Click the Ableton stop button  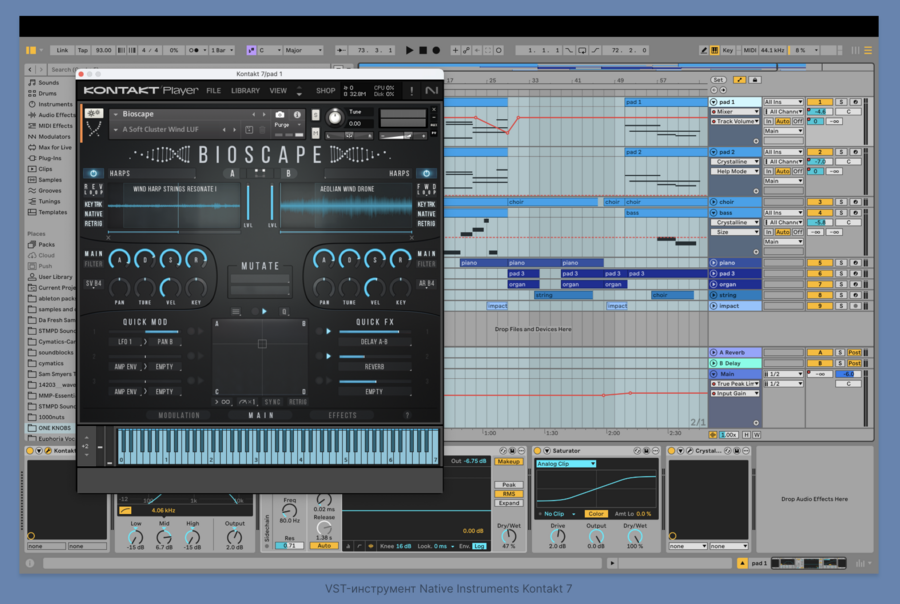tap(423, 50)
